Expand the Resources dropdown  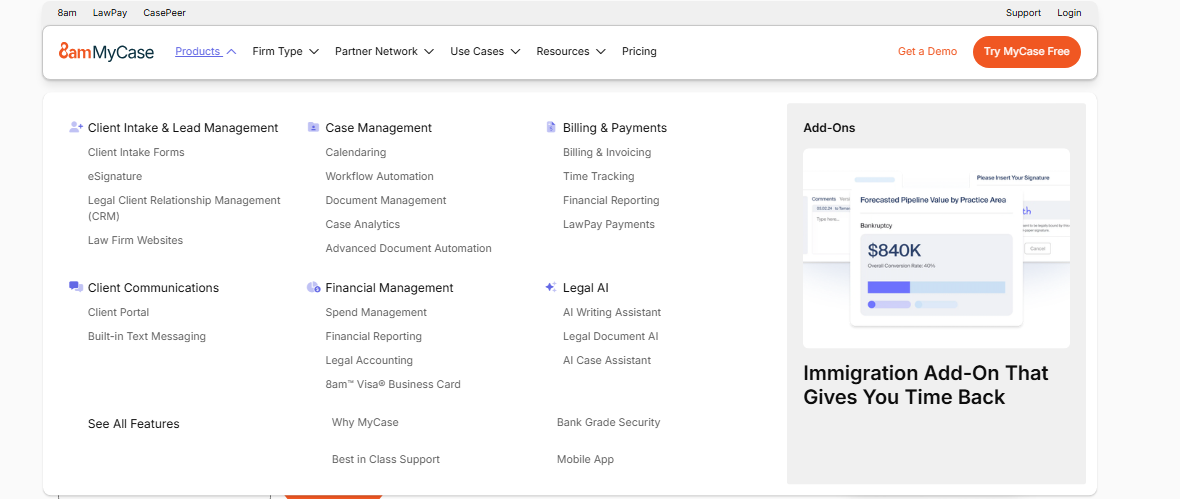[570, 51]
